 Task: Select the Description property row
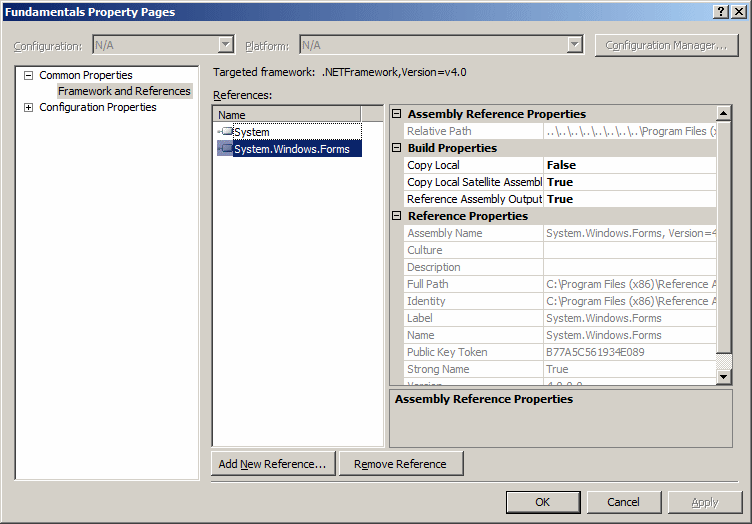pyautogui.click(x=560, y=267)
